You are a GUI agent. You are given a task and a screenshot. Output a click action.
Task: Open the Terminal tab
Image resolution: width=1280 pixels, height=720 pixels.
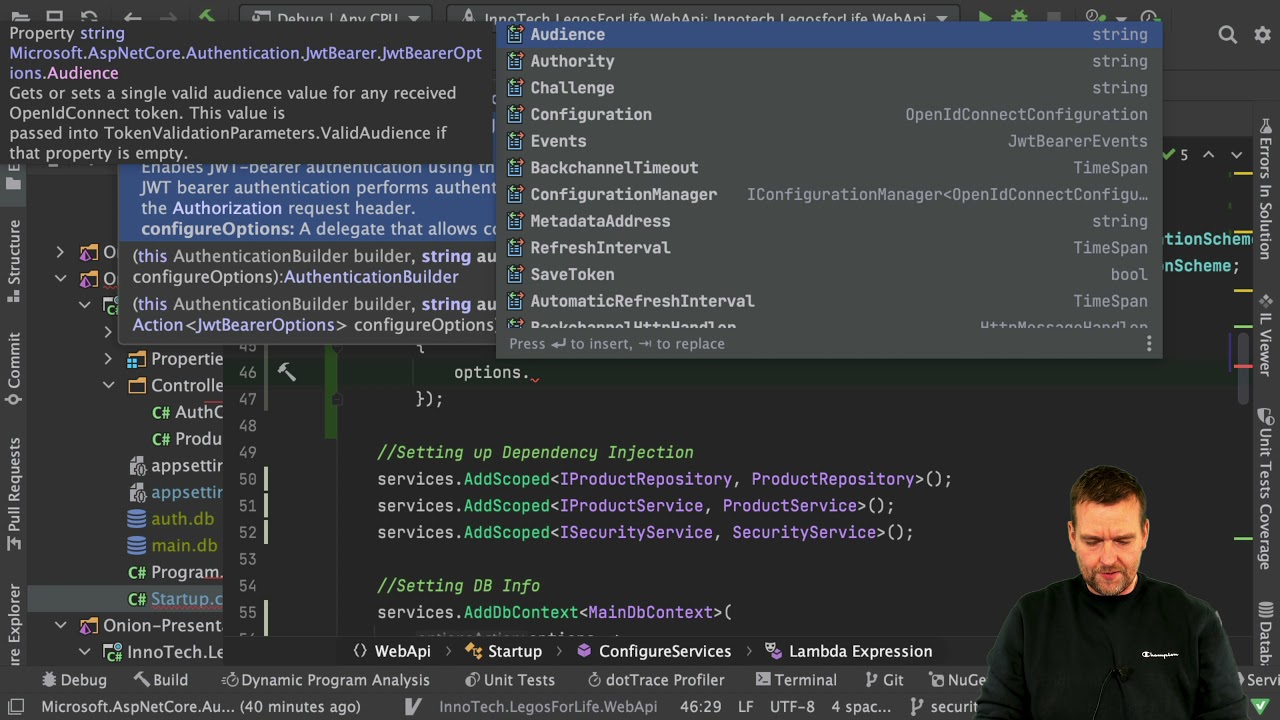pos(796,680)
